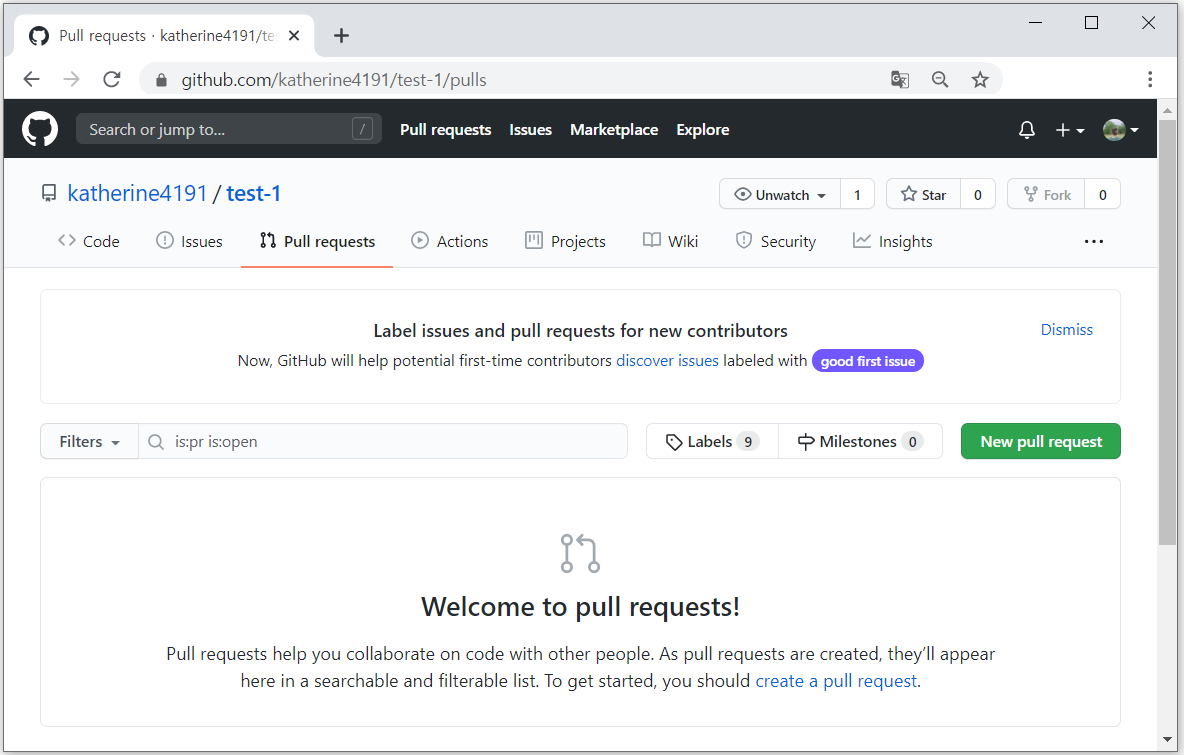Click the is:pr is:open filter input

click(383, 442)
